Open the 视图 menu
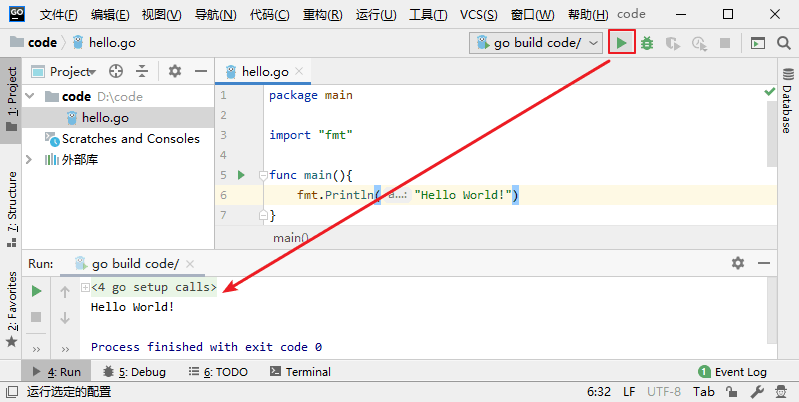This screenshot has width=799, height=402. coord(162,15)
